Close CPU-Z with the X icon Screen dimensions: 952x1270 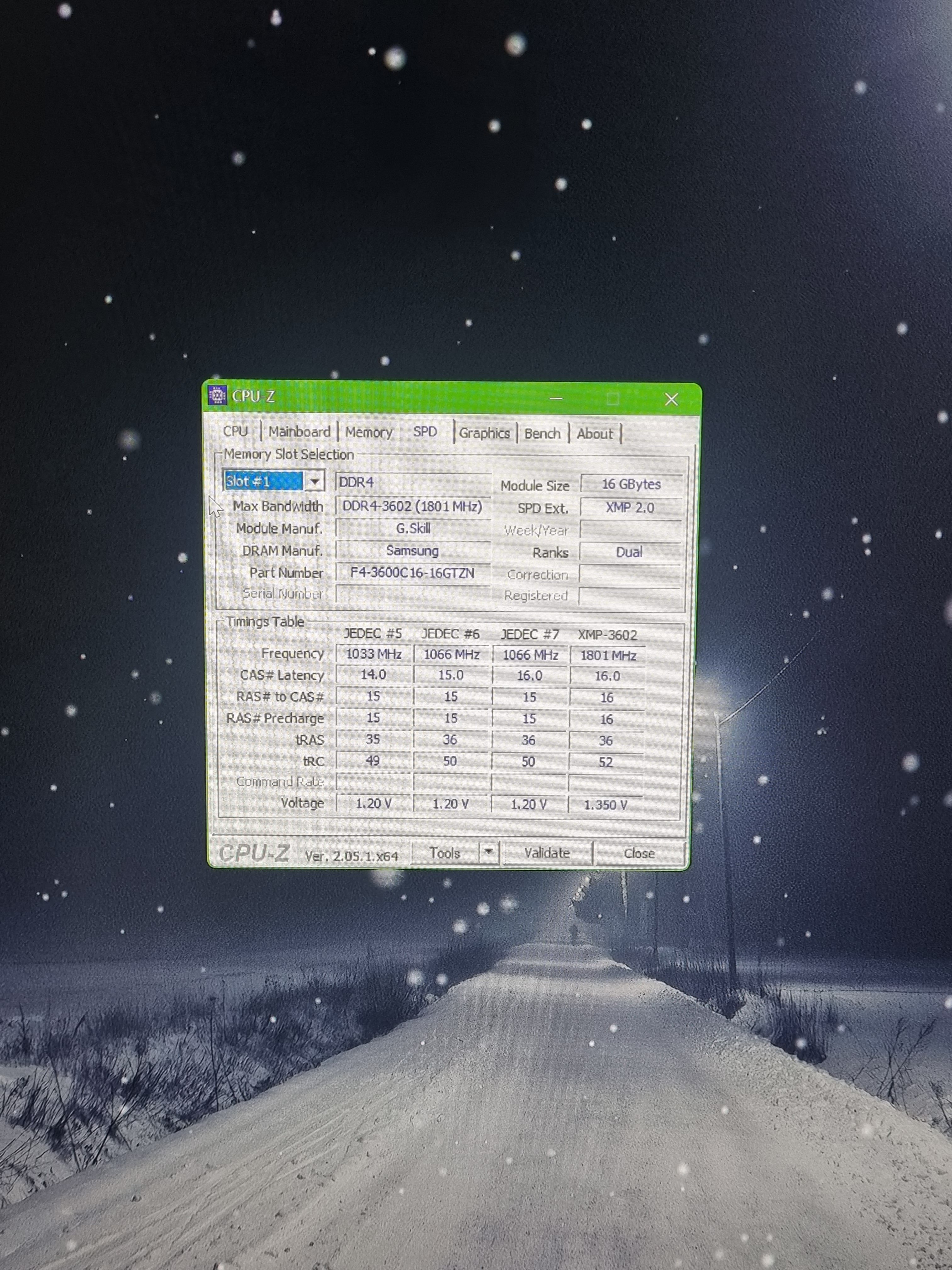tap(671, 399)
